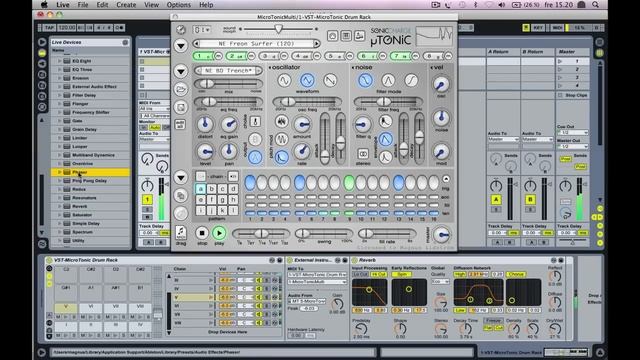Toggle step 9 trigger in sequencer
640x360 pixels.
click(349, 183)
